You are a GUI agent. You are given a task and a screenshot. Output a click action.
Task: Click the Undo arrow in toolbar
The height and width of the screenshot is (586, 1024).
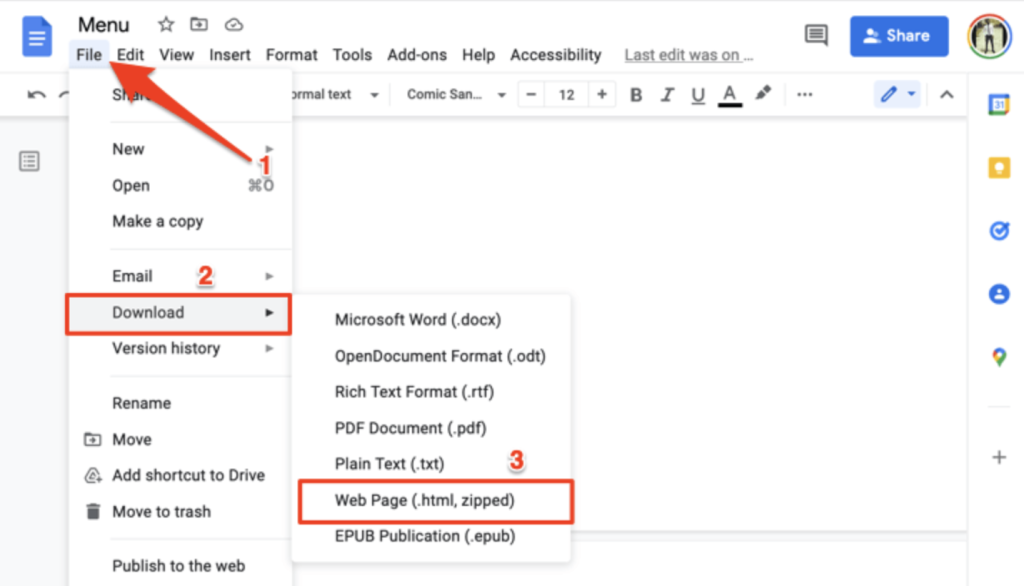click(x=37, y=95)
